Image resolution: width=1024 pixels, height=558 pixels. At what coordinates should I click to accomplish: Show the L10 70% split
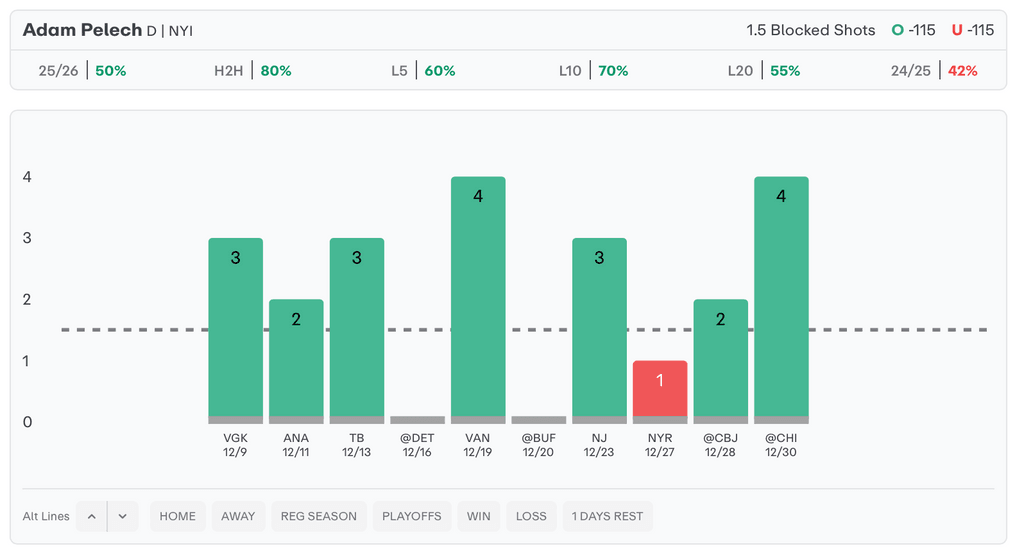(593, 71)
